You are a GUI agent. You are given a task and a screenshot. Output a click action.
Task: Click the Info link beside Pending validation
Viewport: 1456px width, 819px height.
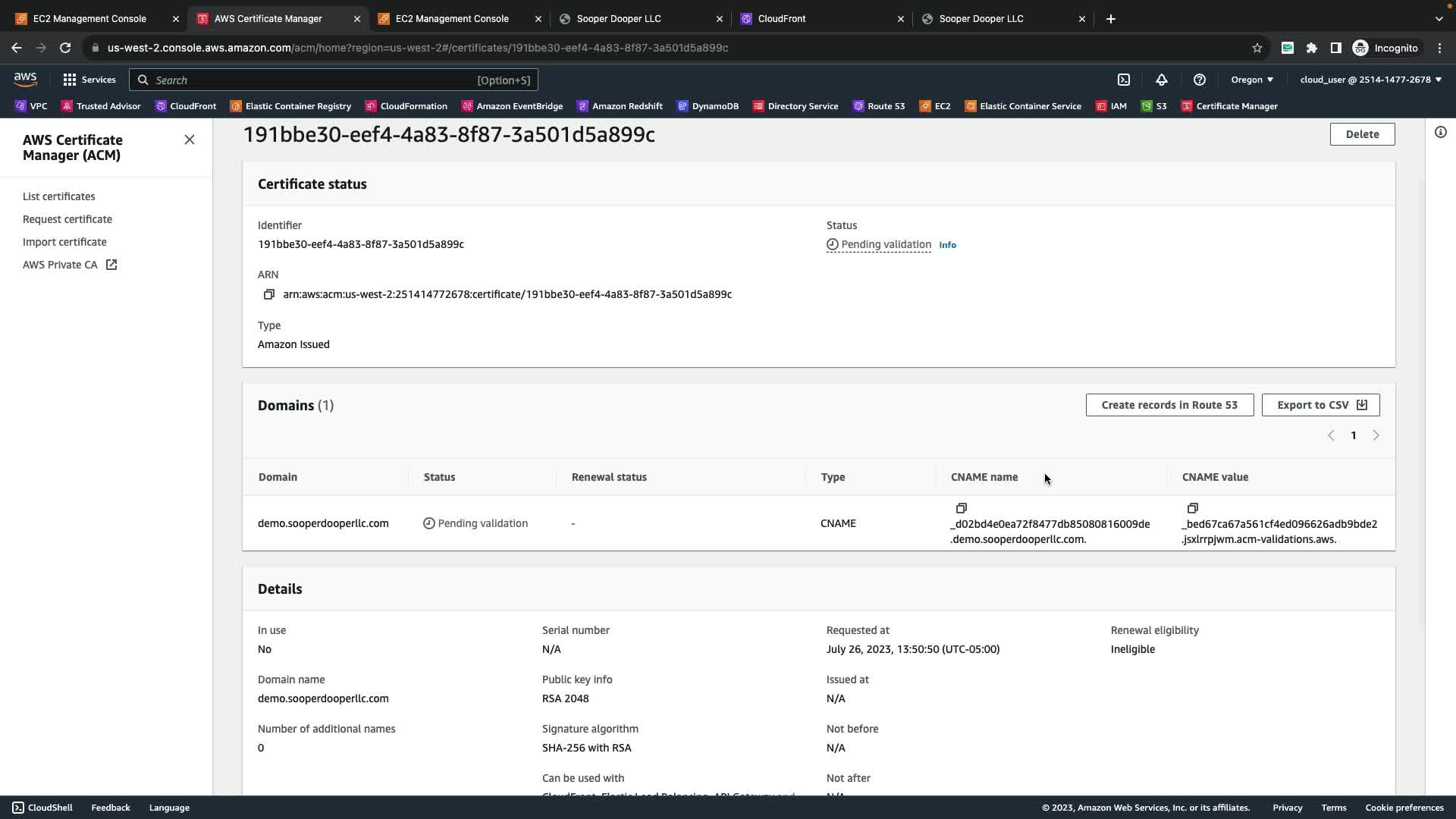tap(947, 245)
